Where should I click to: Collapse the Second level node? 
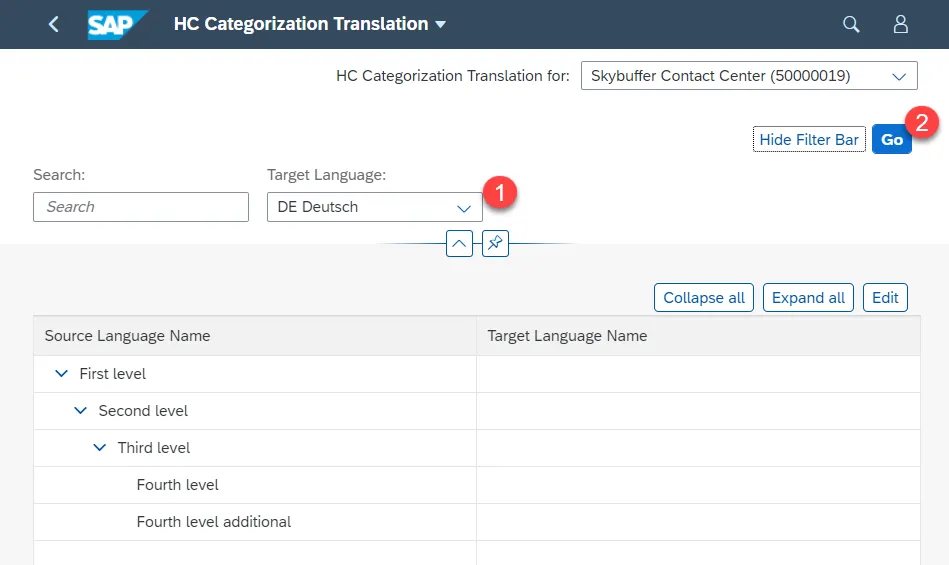click(80, 411)
